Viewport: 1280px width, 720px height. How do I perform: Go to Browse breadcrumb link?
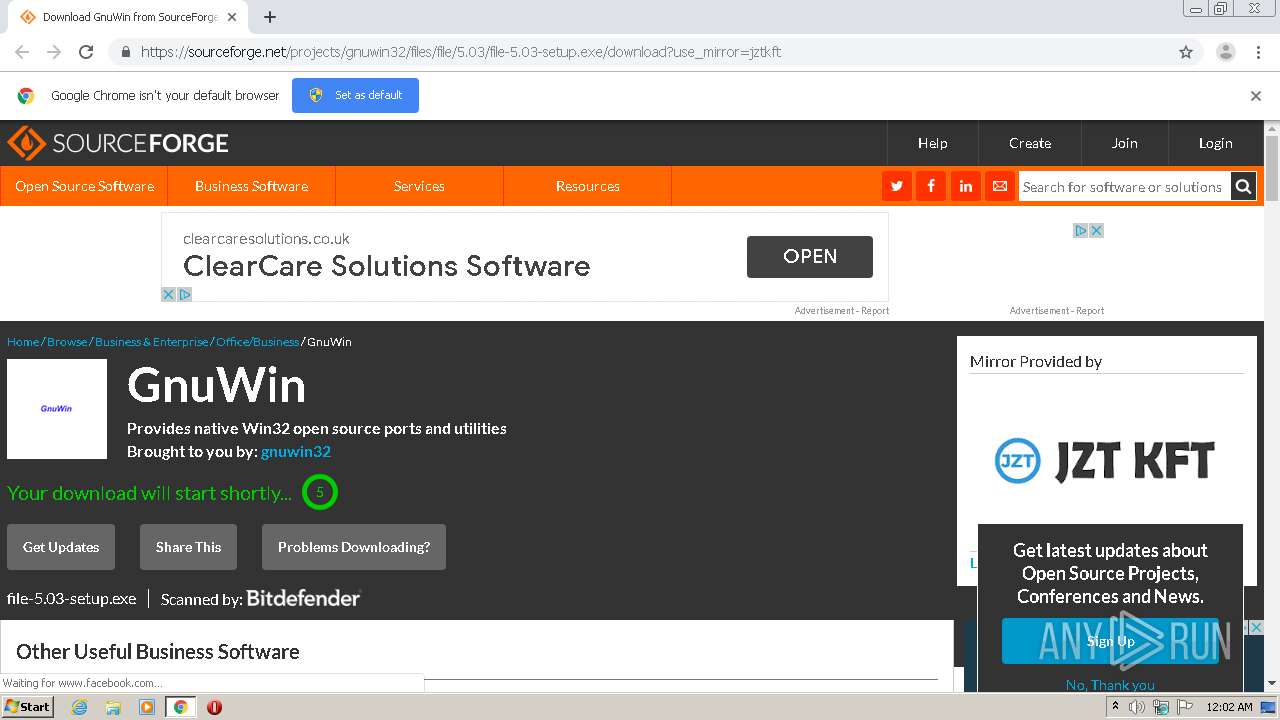click(67, 342)
